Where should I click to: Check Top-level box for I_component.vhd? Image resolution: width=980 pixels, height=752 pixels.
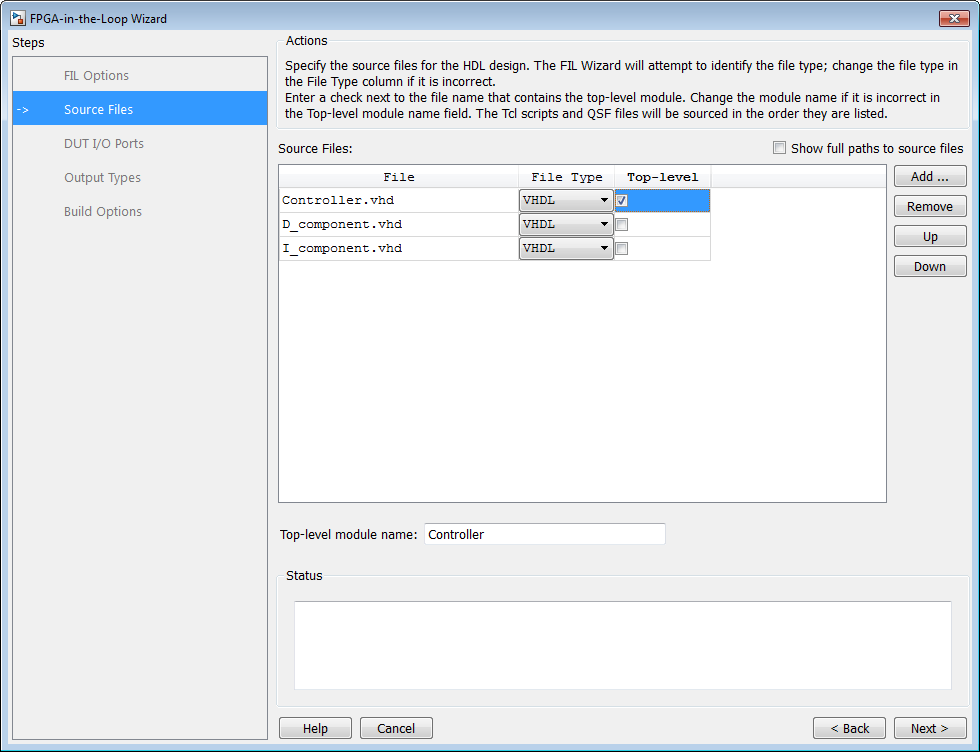pos(622,249)
